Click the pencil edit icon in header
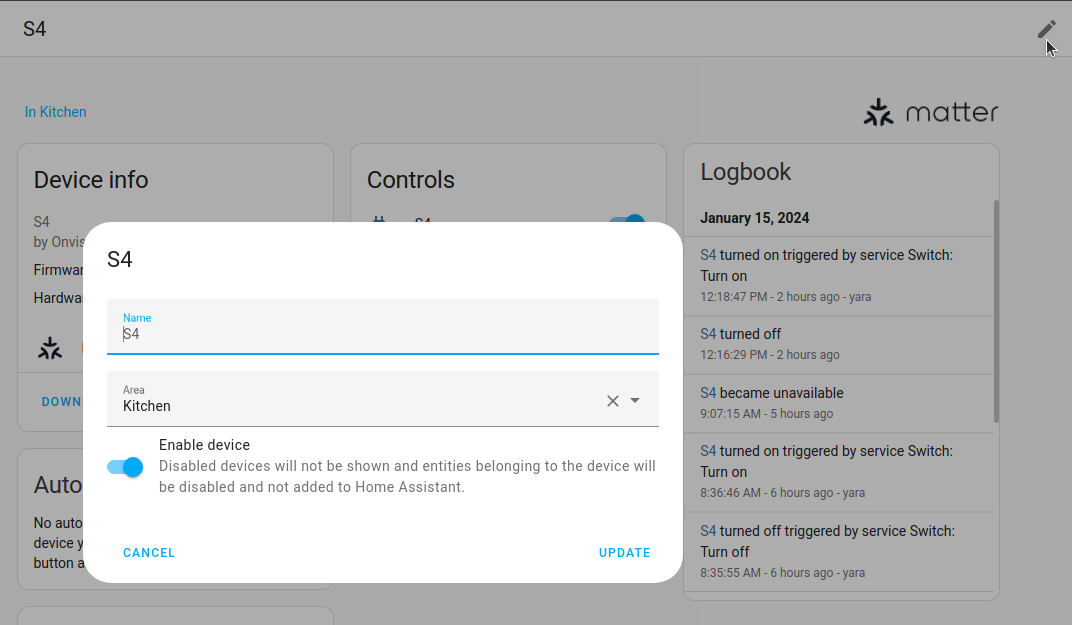Image resolution: width=1072 pixels, height=625 pixels. click(1046, 29)
